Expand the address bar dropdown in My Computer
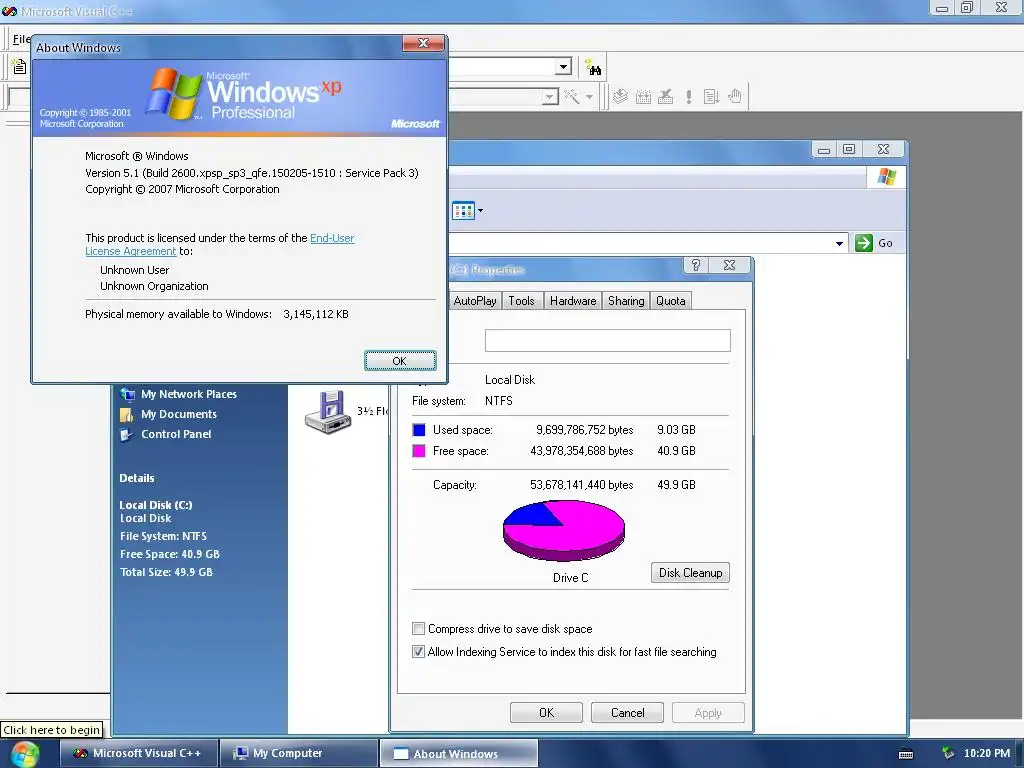Screen dimensions: 1024x768 click(x=839, y=244)
